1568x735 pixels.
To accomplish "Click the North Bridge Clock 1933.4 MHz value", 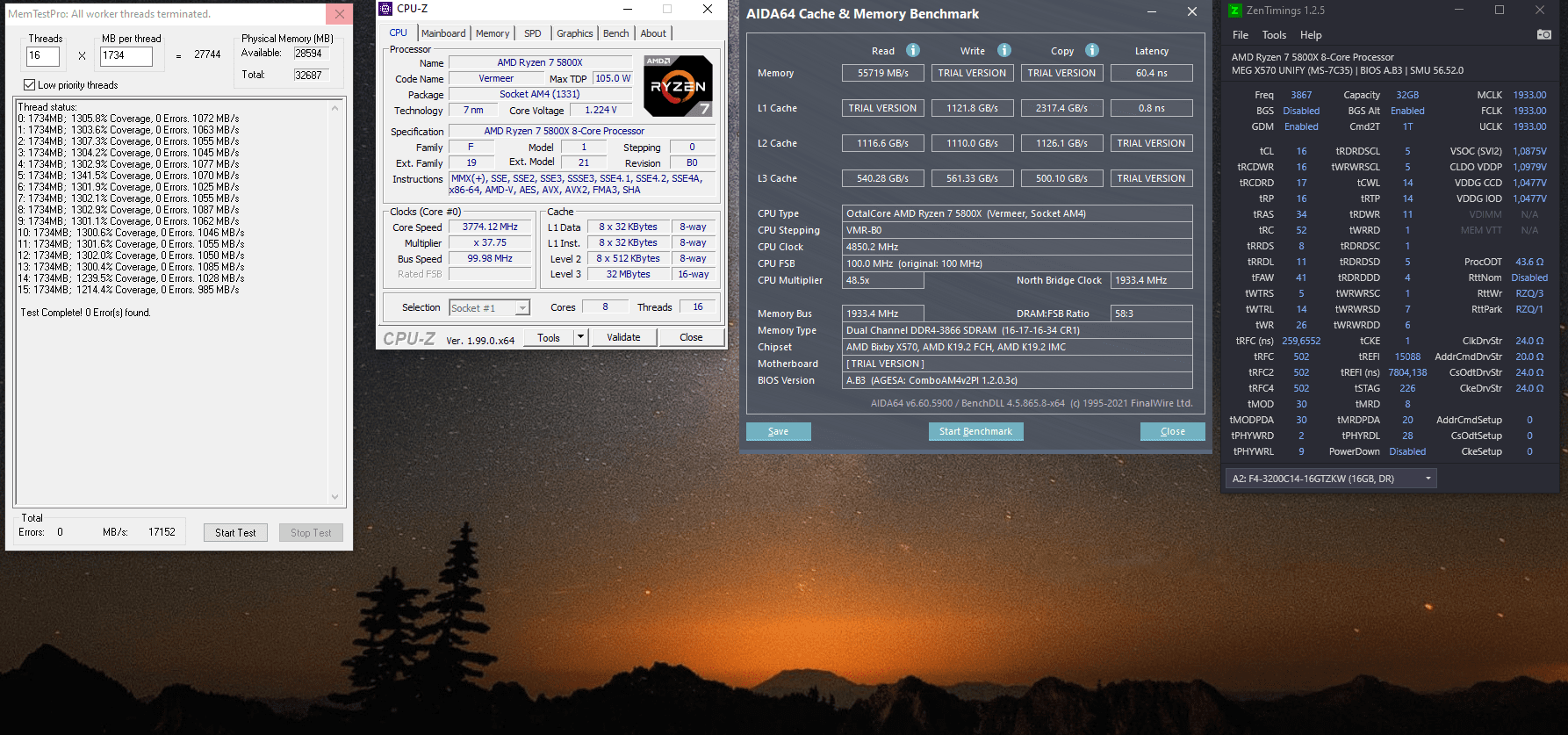I will pos(1151,280).
